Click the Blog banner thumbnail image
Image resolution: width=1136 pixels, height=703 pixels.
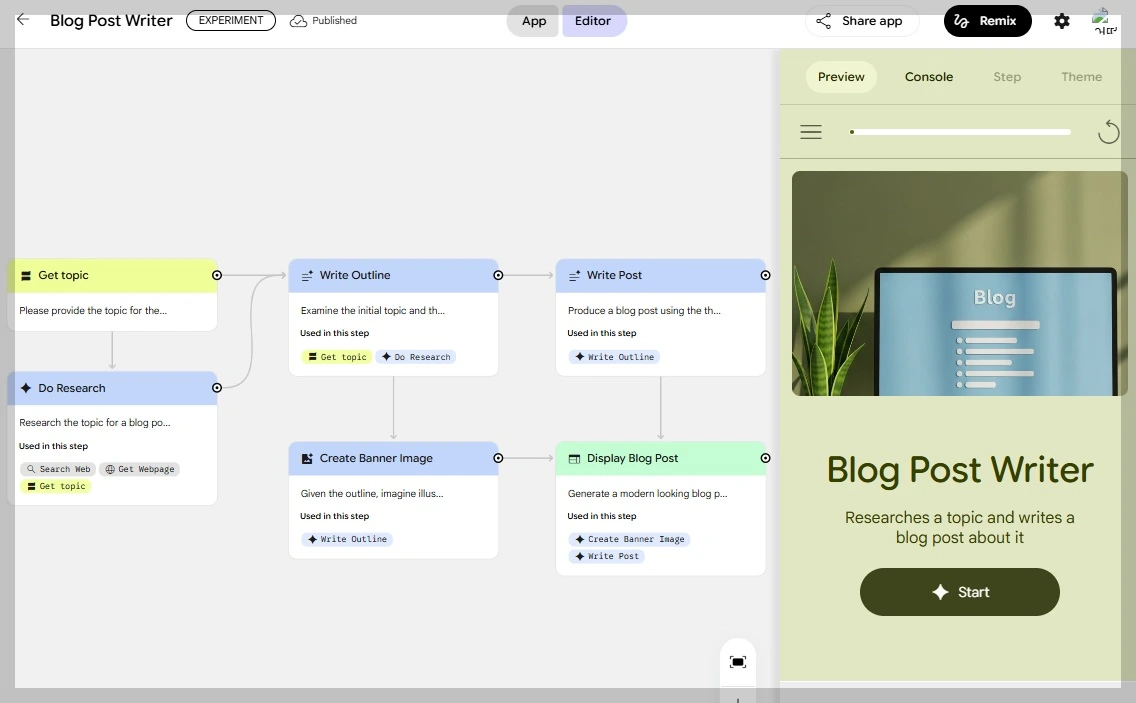[x=959, y=283]
